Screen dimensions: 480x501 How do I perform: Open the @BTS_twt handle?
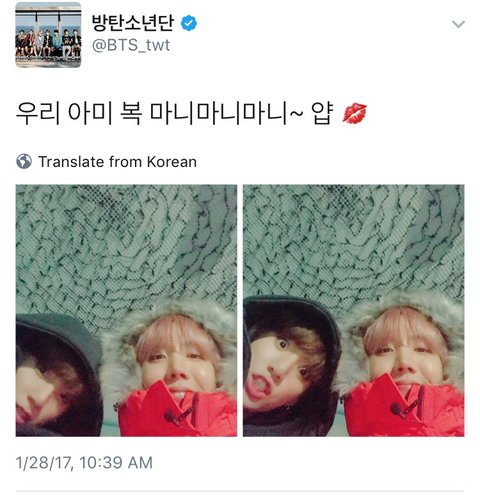(131, 45)
